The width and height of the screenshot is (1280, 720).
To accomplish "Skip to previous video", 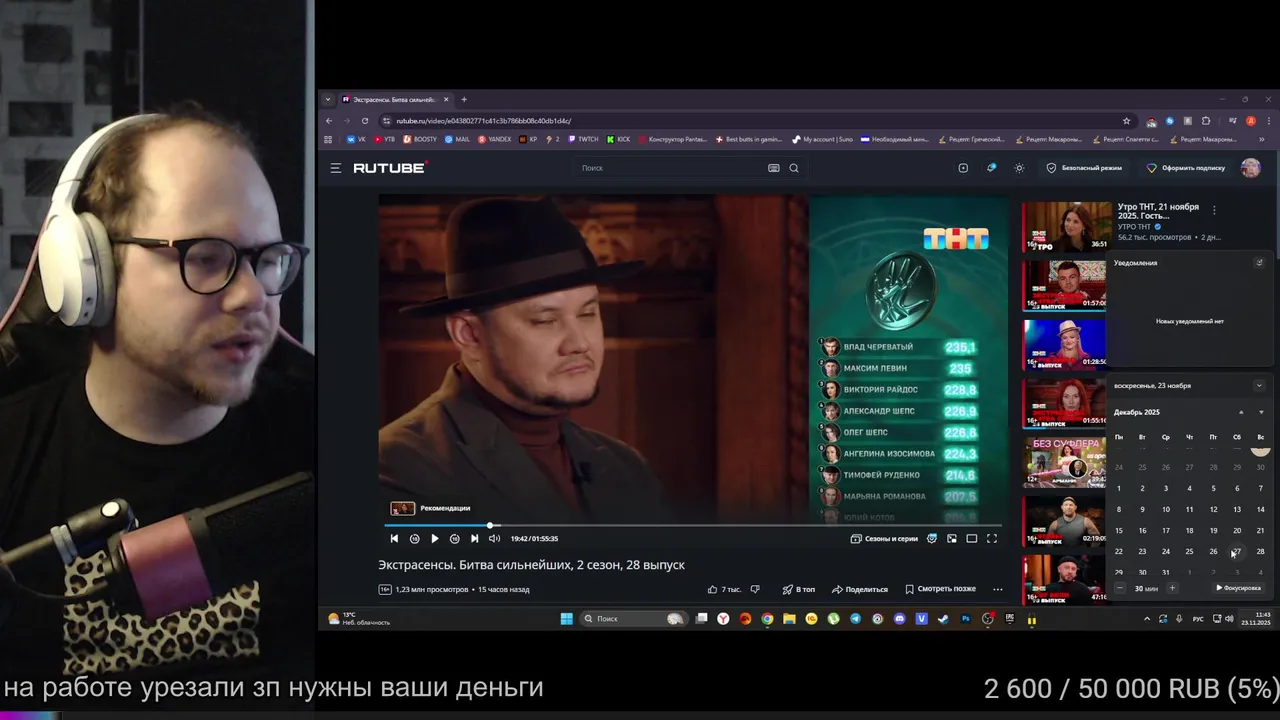I will point(394,539).
